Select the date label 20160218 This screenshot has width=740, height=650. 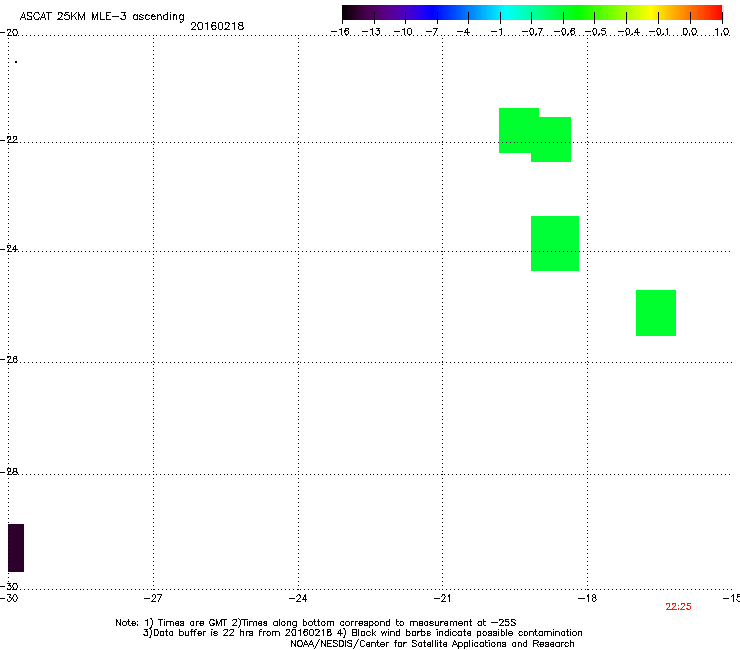[x=217, y=26]
